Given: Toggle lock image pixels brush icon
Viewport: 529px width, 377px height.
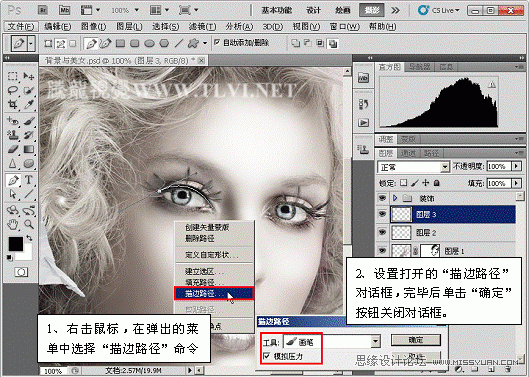Looking at the screenshot, I should [415, 183].
